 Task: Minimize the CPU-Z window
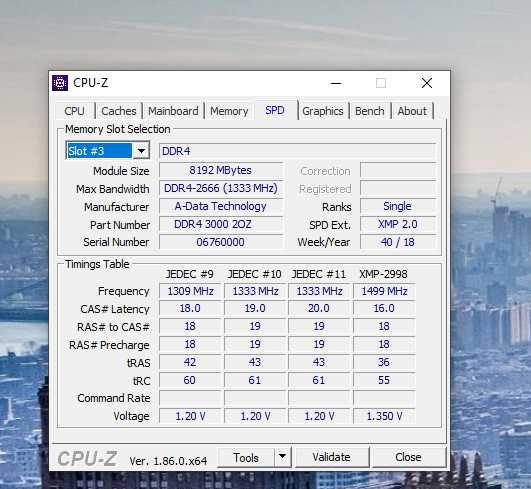336,83
